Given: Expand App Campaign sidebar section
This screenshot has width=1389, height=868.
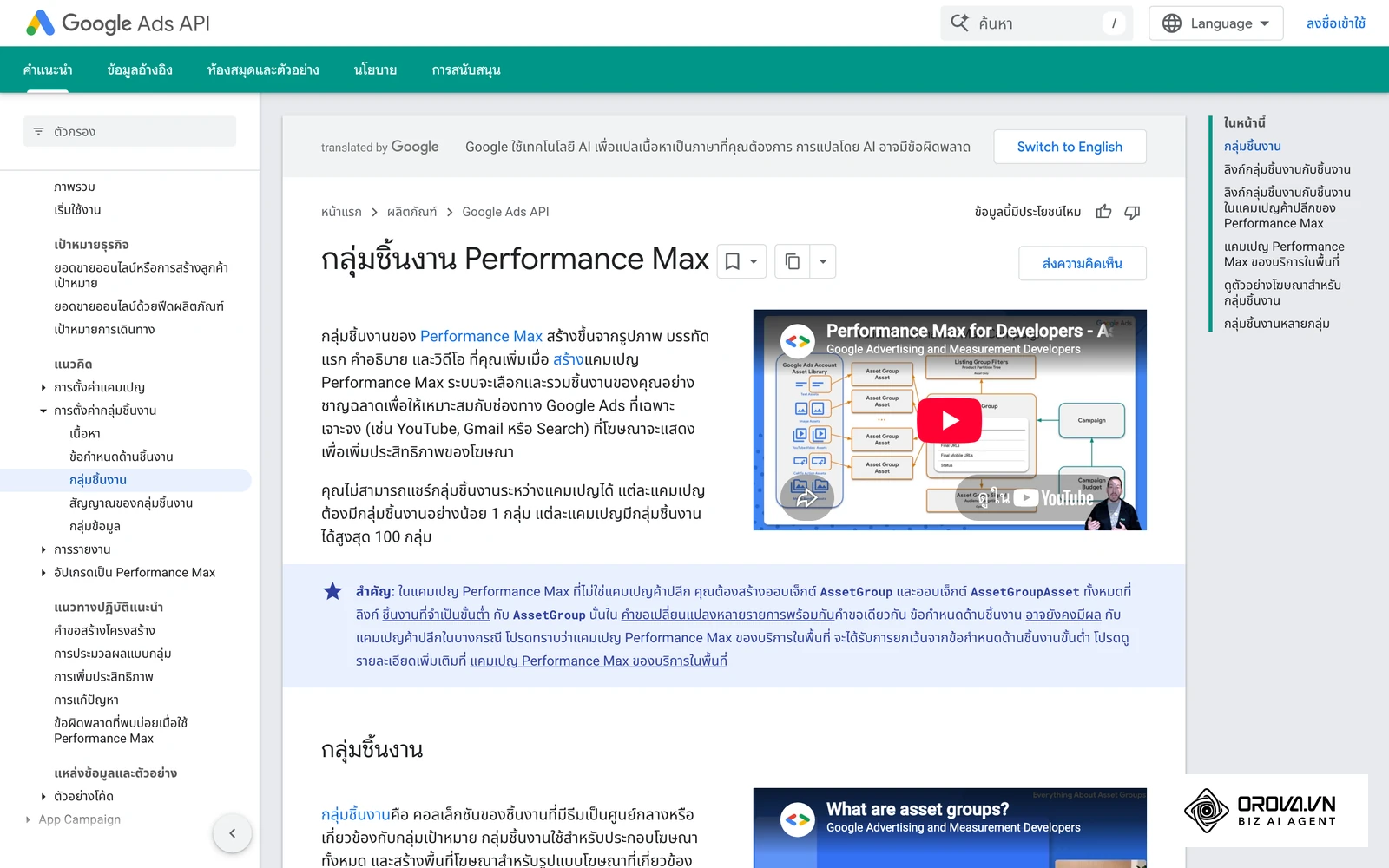Looking at the screenshot, I should (28, 819).
